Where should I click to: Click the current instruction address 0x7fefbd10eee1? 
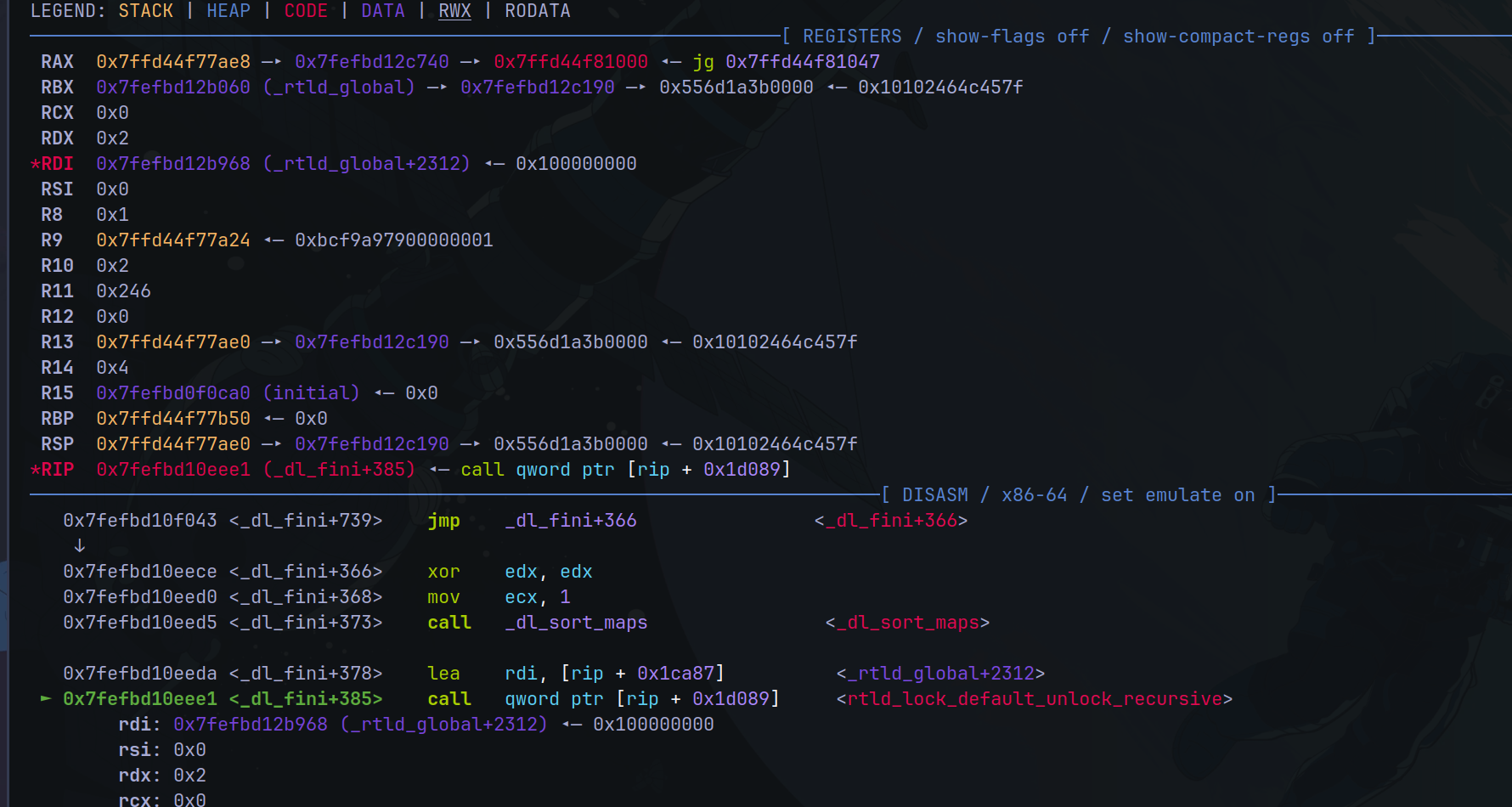click(140, 699)
